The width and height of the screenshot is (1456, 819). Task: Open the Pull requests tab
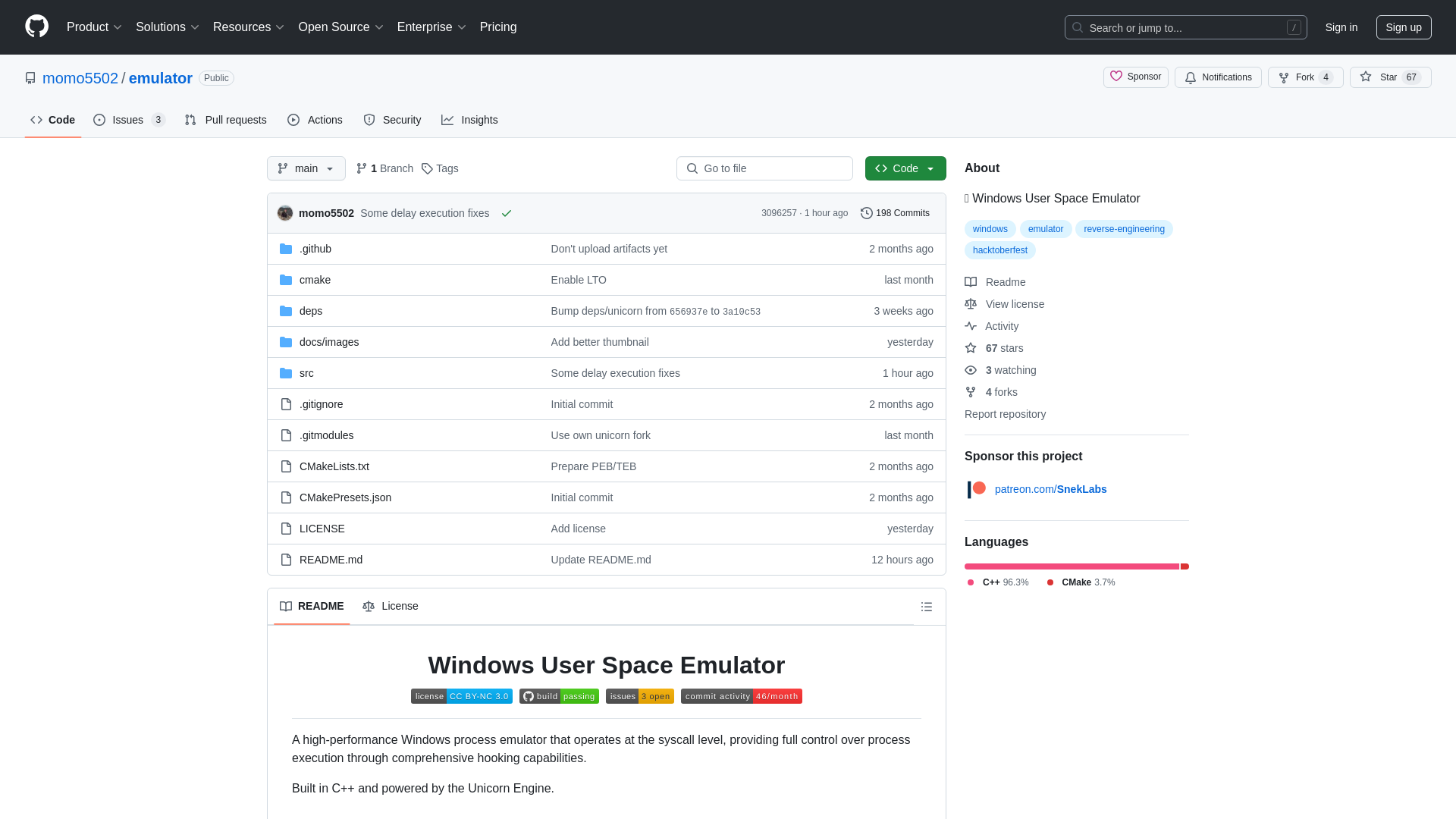tap(225, 120)
